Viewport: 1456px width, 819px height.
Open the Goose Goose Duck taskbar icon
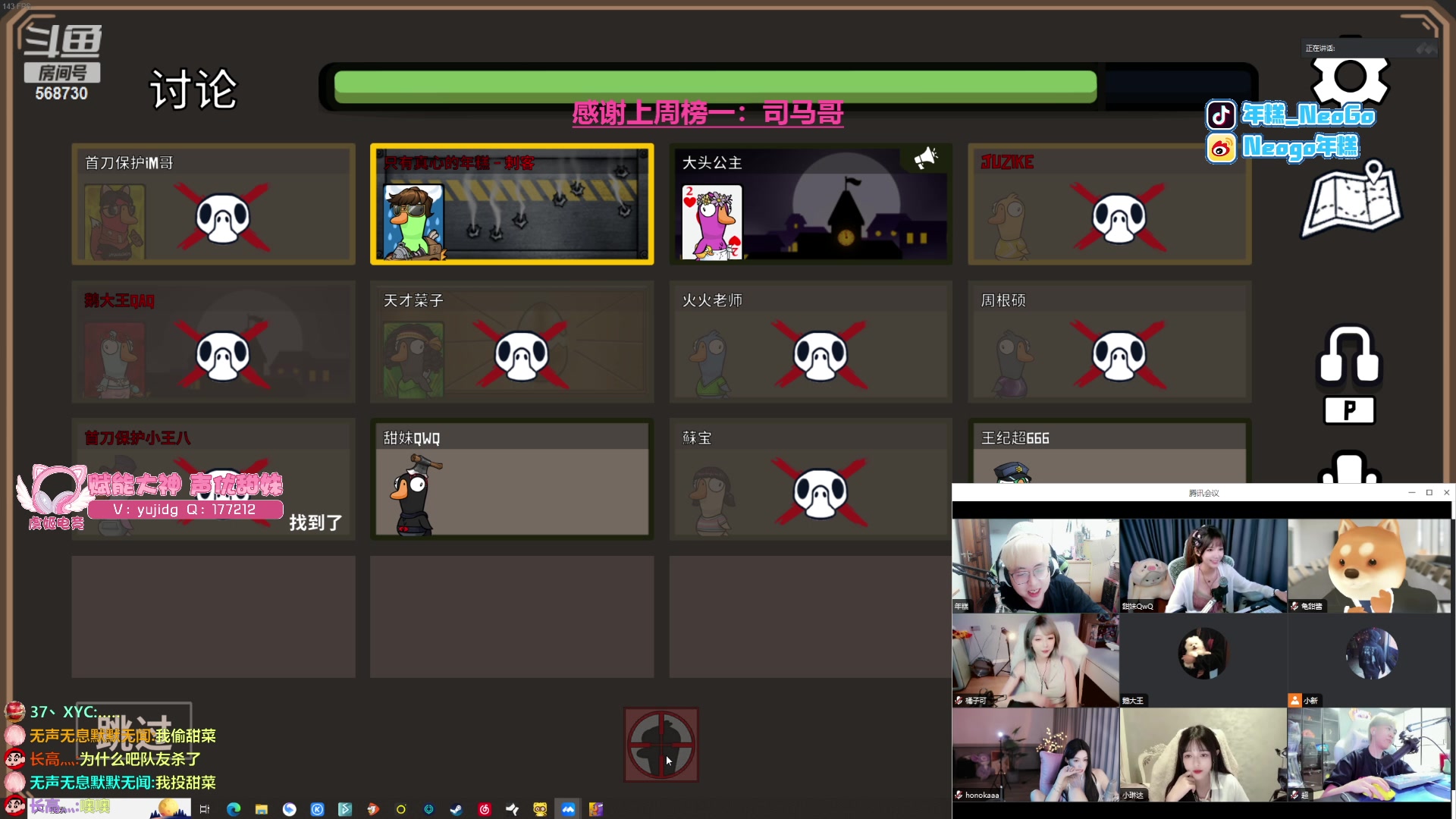tap(596, 809)
